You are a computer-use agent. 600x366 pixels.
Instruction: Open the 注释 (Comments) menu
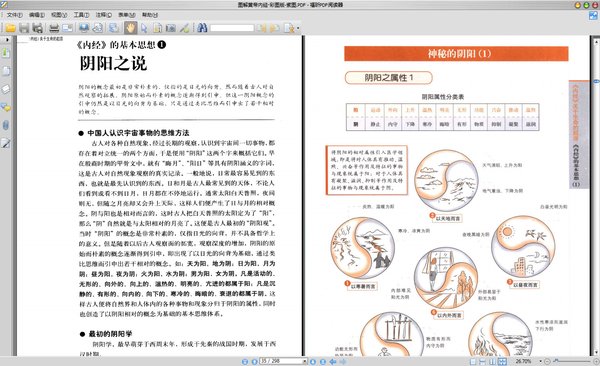(x=104, y=15)
